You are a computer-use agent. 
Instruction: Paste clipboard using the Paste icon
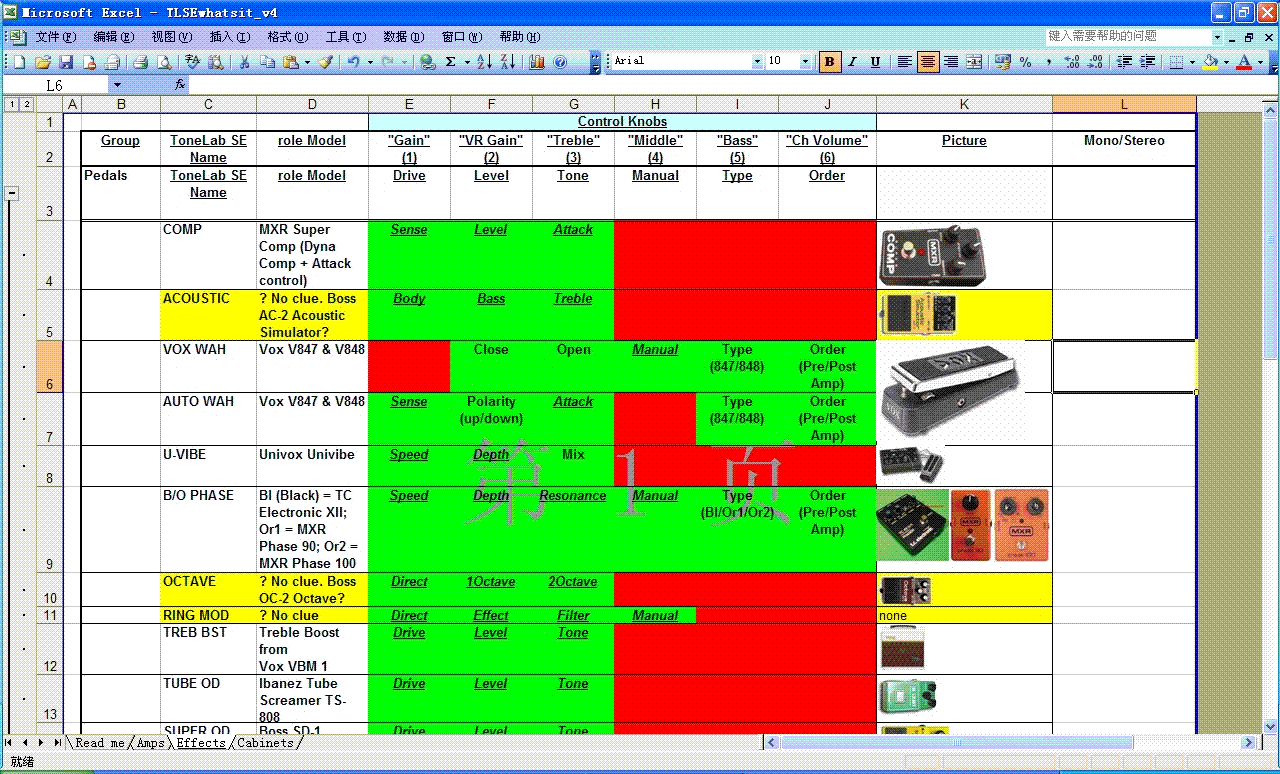point(290,62)
